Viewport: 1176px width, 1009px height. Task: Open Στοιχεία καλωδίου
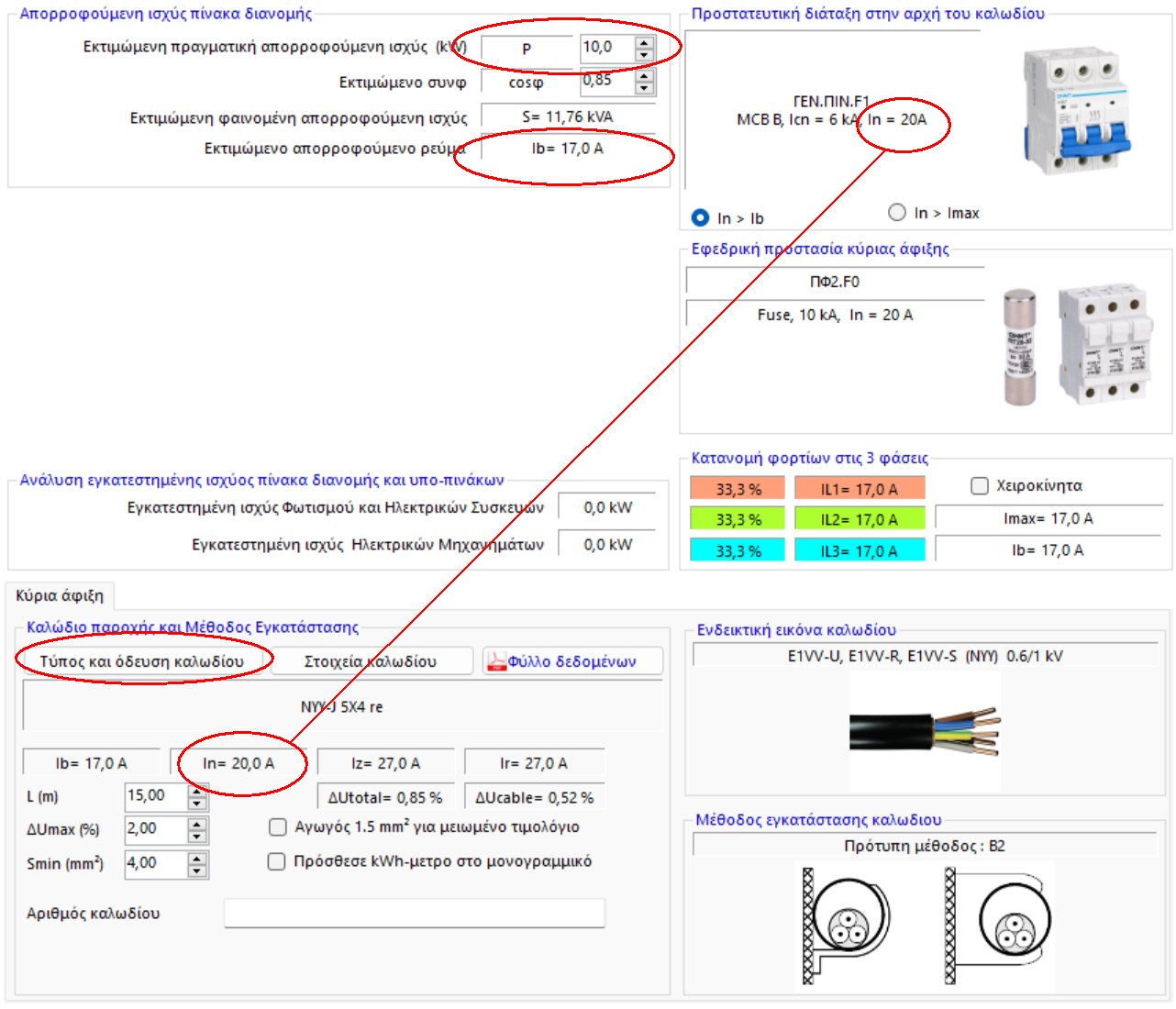[371, 661]
